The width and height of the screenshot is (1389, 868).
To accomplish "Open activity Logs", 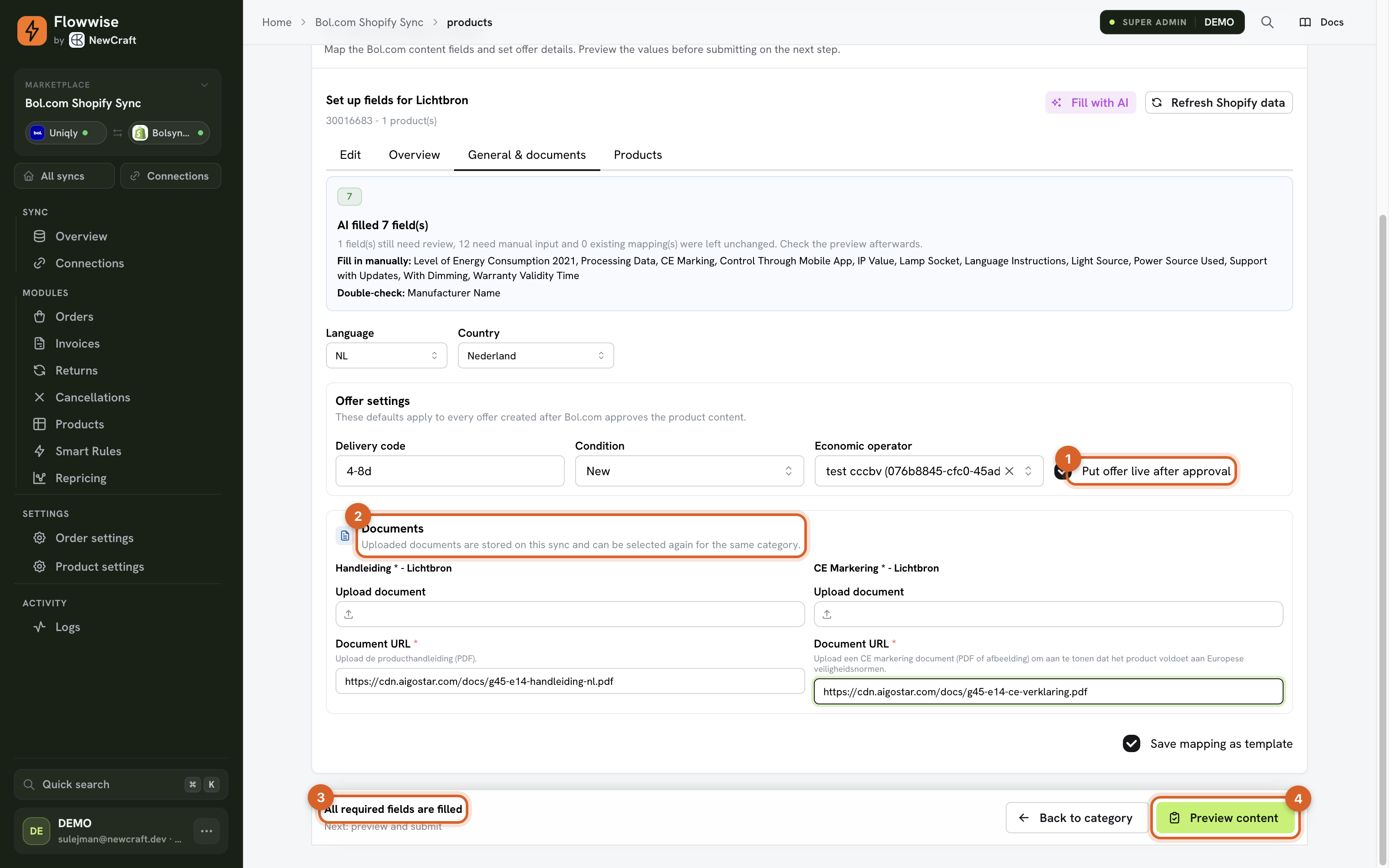I will pyautogui.click(x=67, y=627).
